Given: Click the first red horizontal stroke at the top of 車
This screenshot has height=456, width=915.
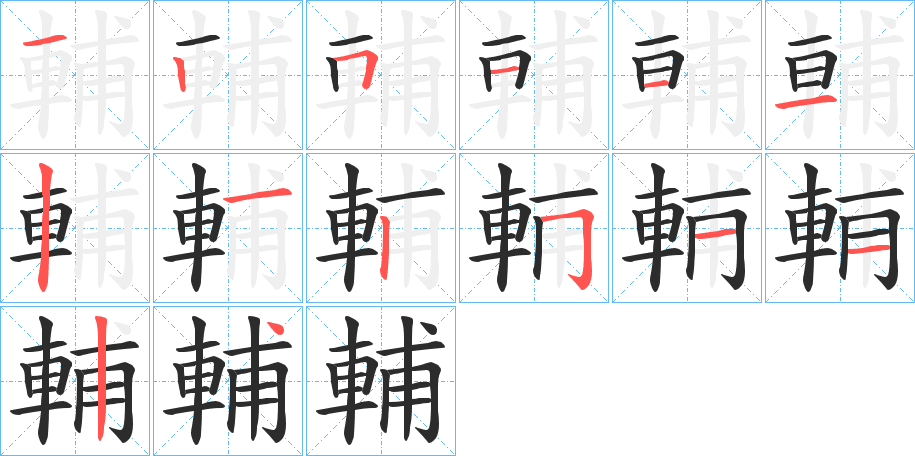Looking at the screenshot, I should tap(45, 40).
